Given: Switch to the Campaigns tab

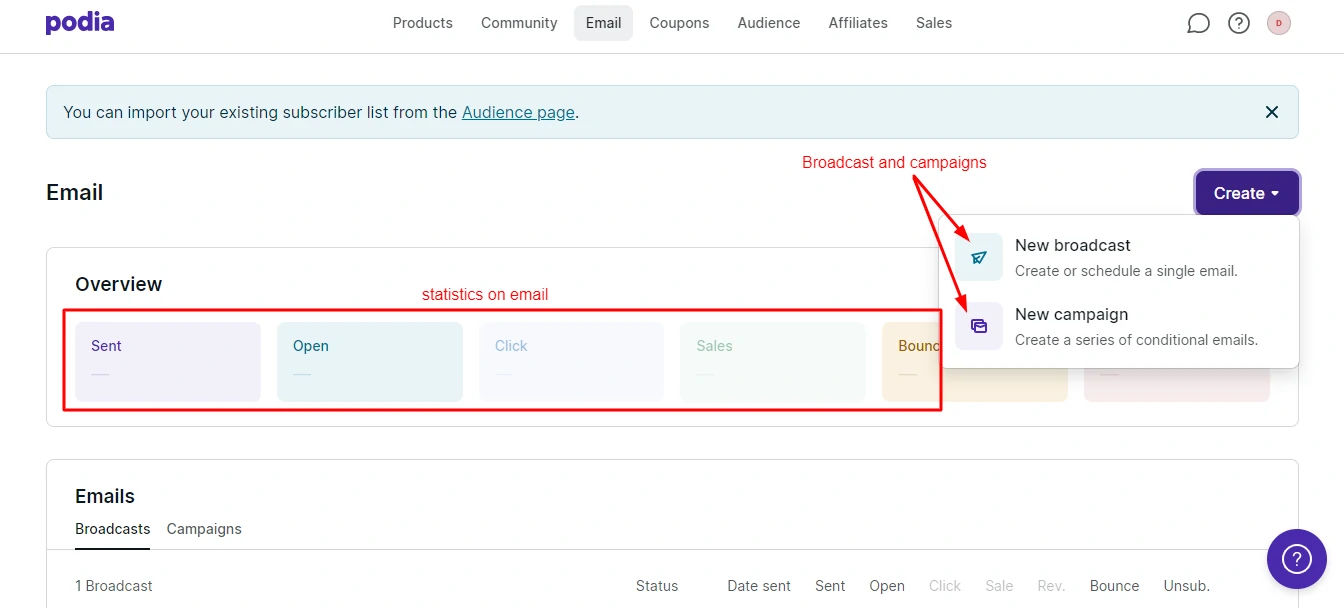Looking at the screenshot, I should click(204, 529).
